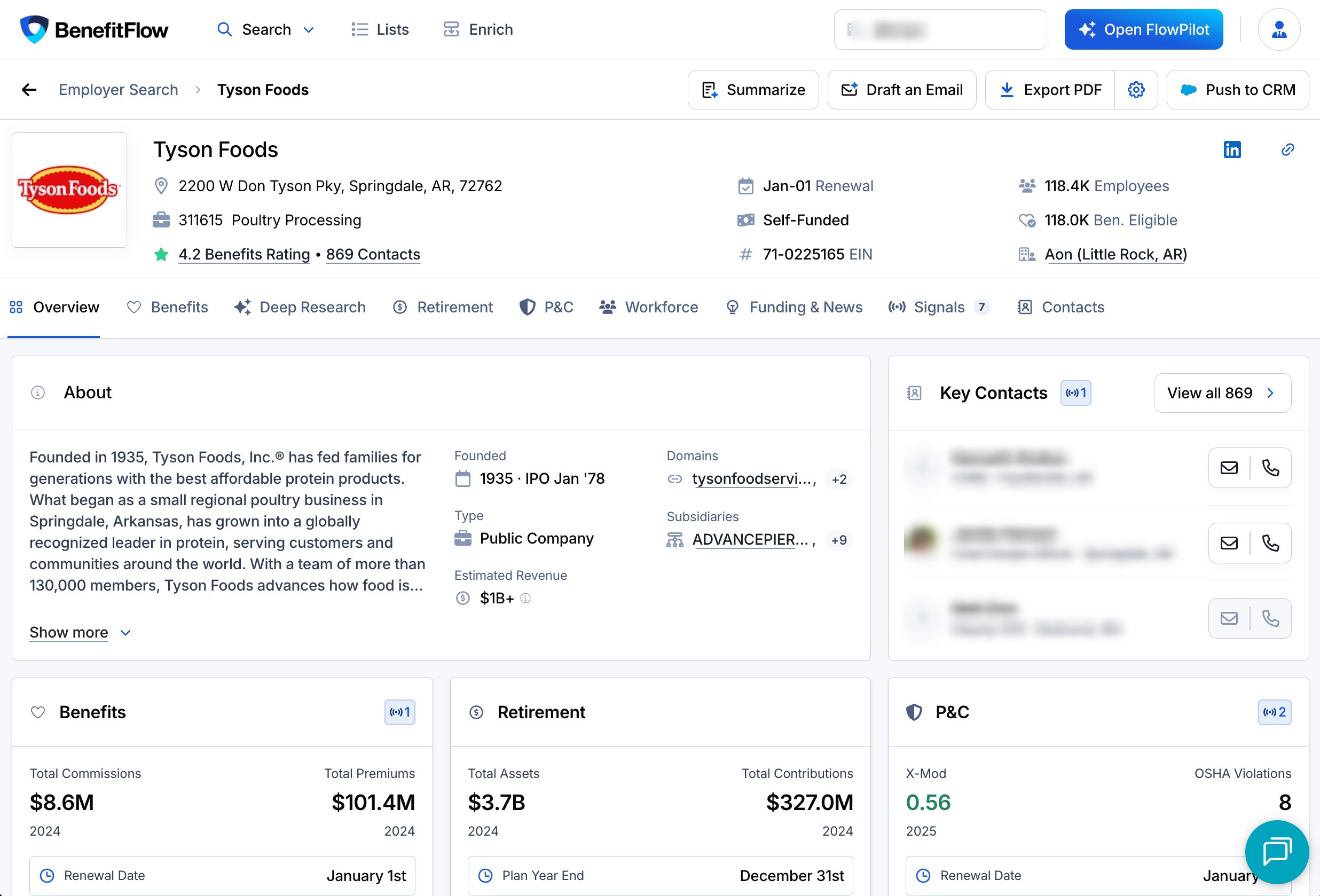This screenshot has height=896, width=1320.
Task: Click the Benefits card signal badge
Action: pyautogui.click(x=400, y=712)
